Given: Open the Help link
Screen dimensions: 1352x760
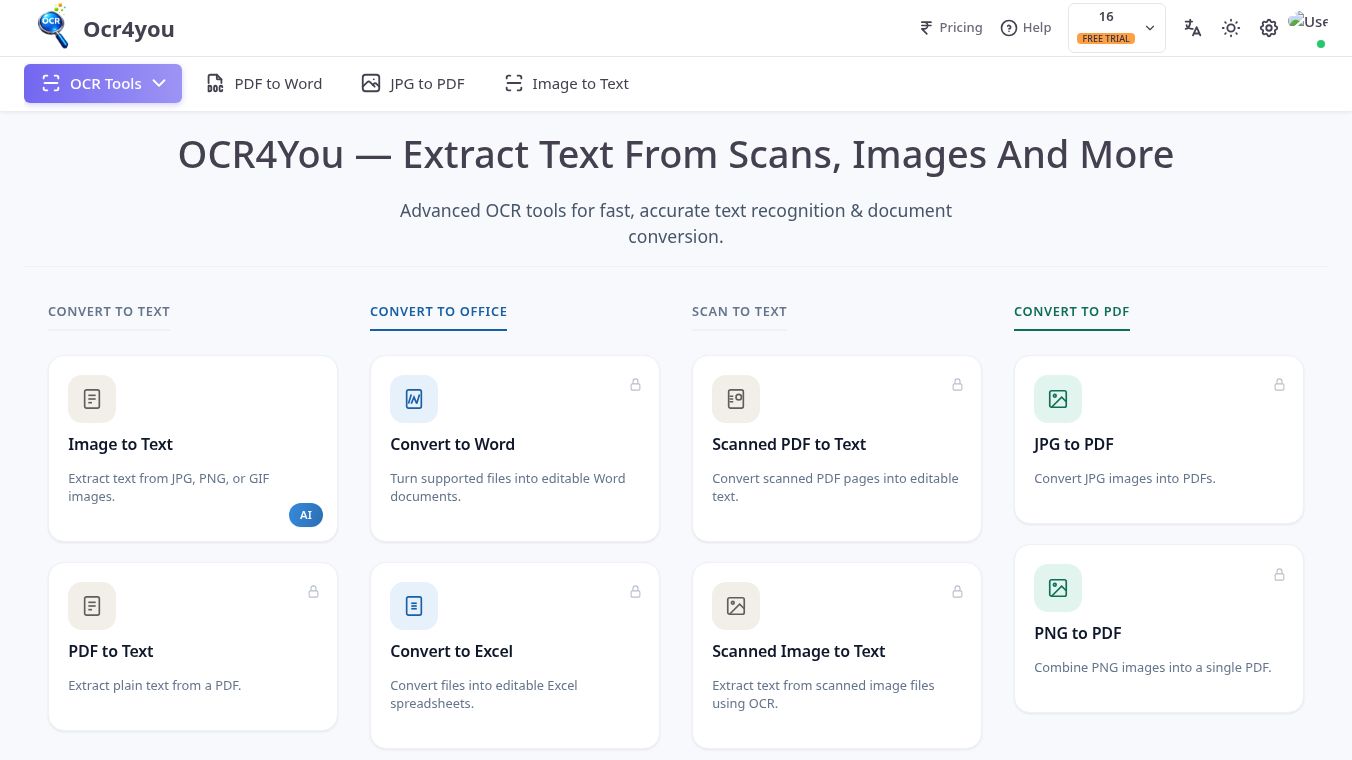Looking at the screenshot, I should tap(1026, 28).
